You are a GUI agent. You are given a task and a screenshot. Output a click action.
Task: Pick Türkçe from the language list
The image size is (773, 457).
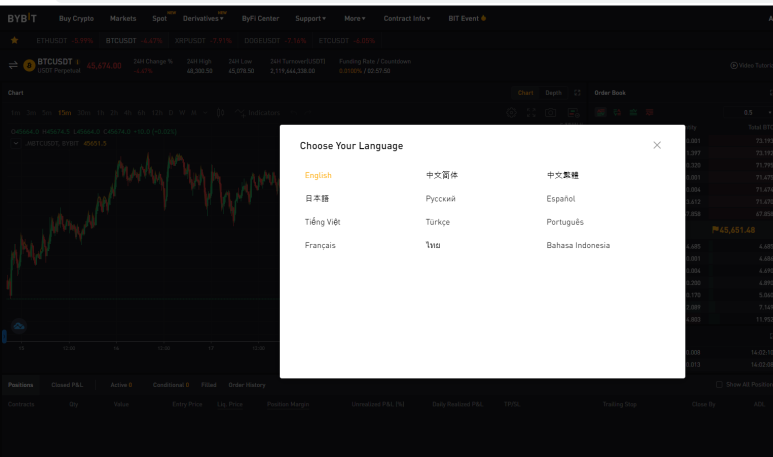click(x=438, y=222)
